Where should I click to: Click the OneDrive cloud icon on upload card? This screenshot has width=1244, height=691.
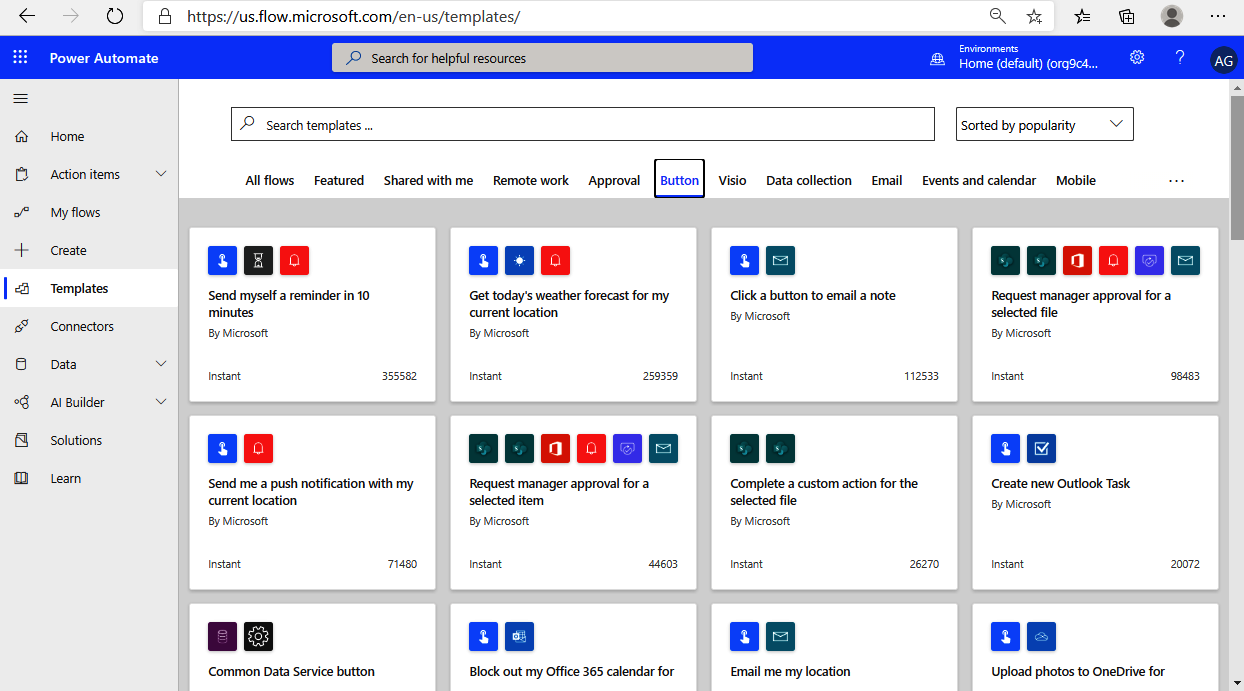[x=1042, y=637]
